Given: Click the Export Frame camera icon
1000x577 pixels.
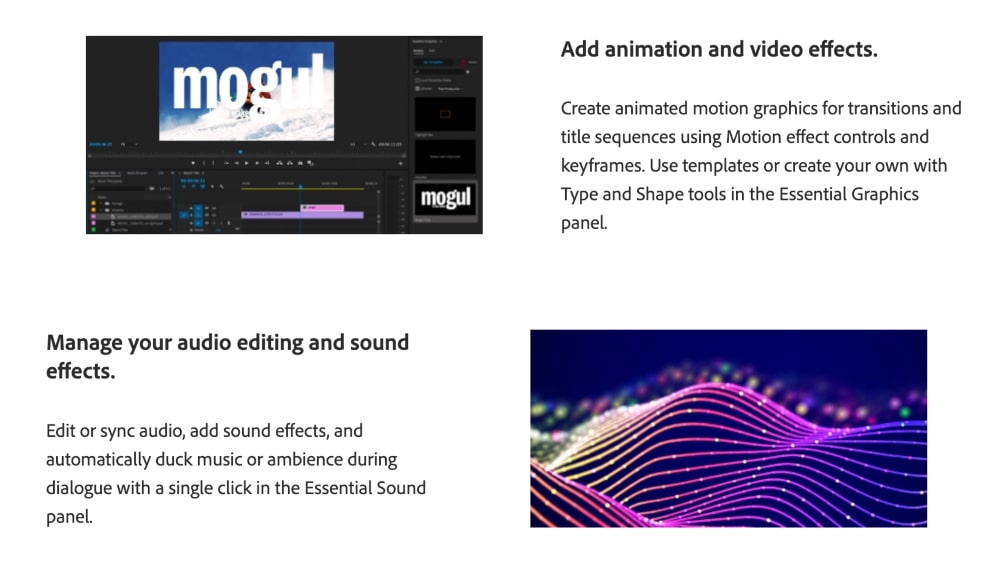Looking at the screenshot, I should (300, 164).
